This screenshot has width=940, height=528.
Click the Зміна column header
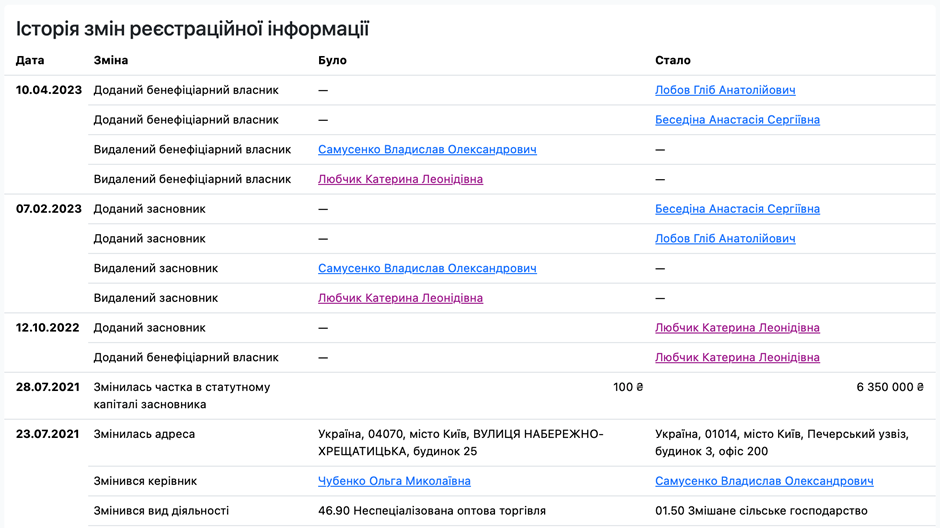click(111, 61)
